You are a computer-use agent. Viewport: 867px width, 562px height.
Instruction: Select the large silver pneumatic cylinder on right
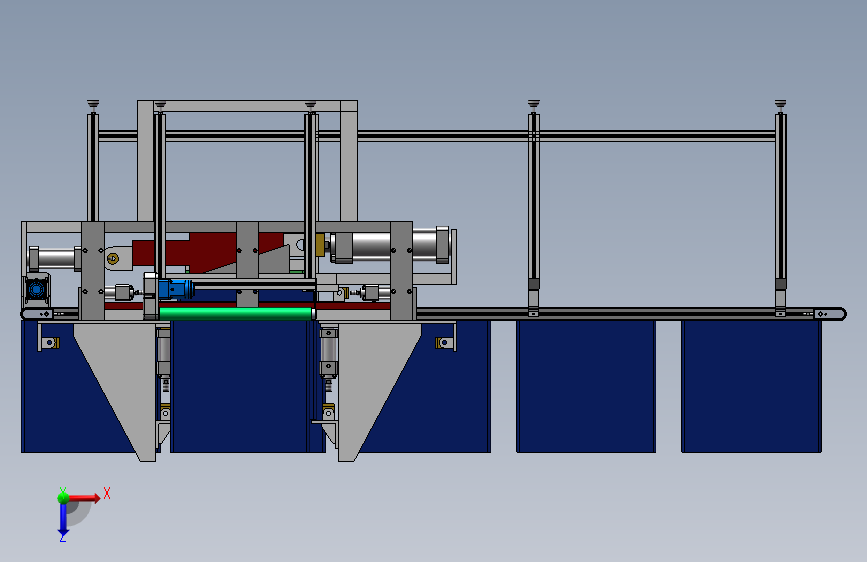click(x=390, y=244)
